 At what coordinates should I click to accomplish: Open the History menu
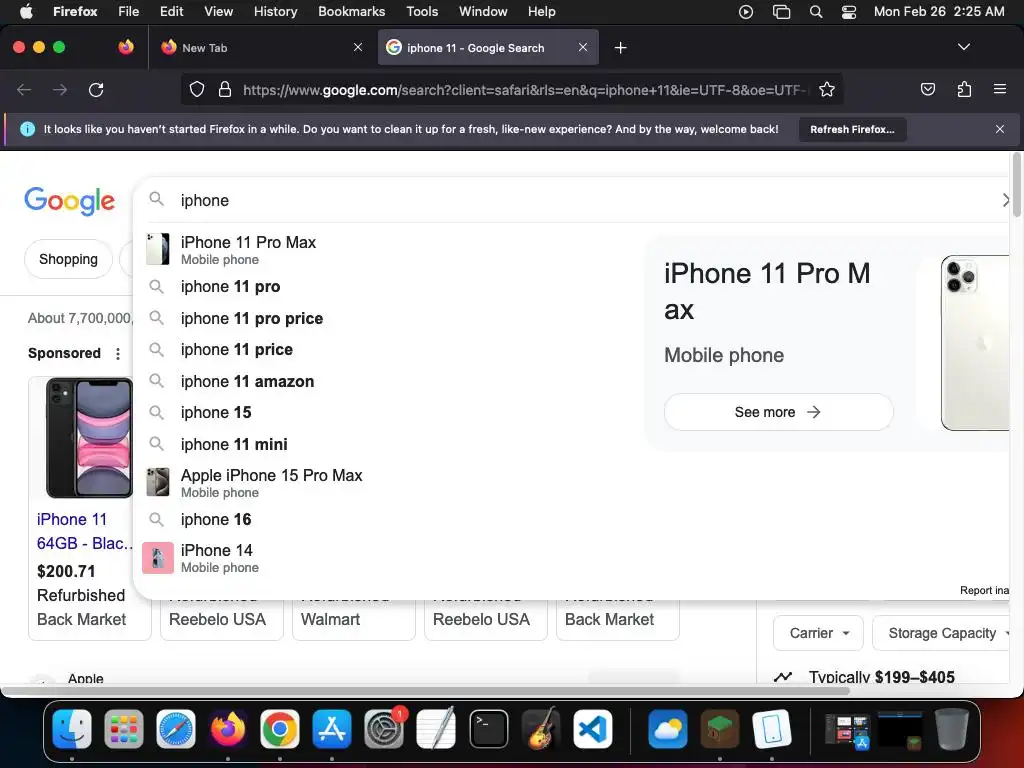coord(275,12)
